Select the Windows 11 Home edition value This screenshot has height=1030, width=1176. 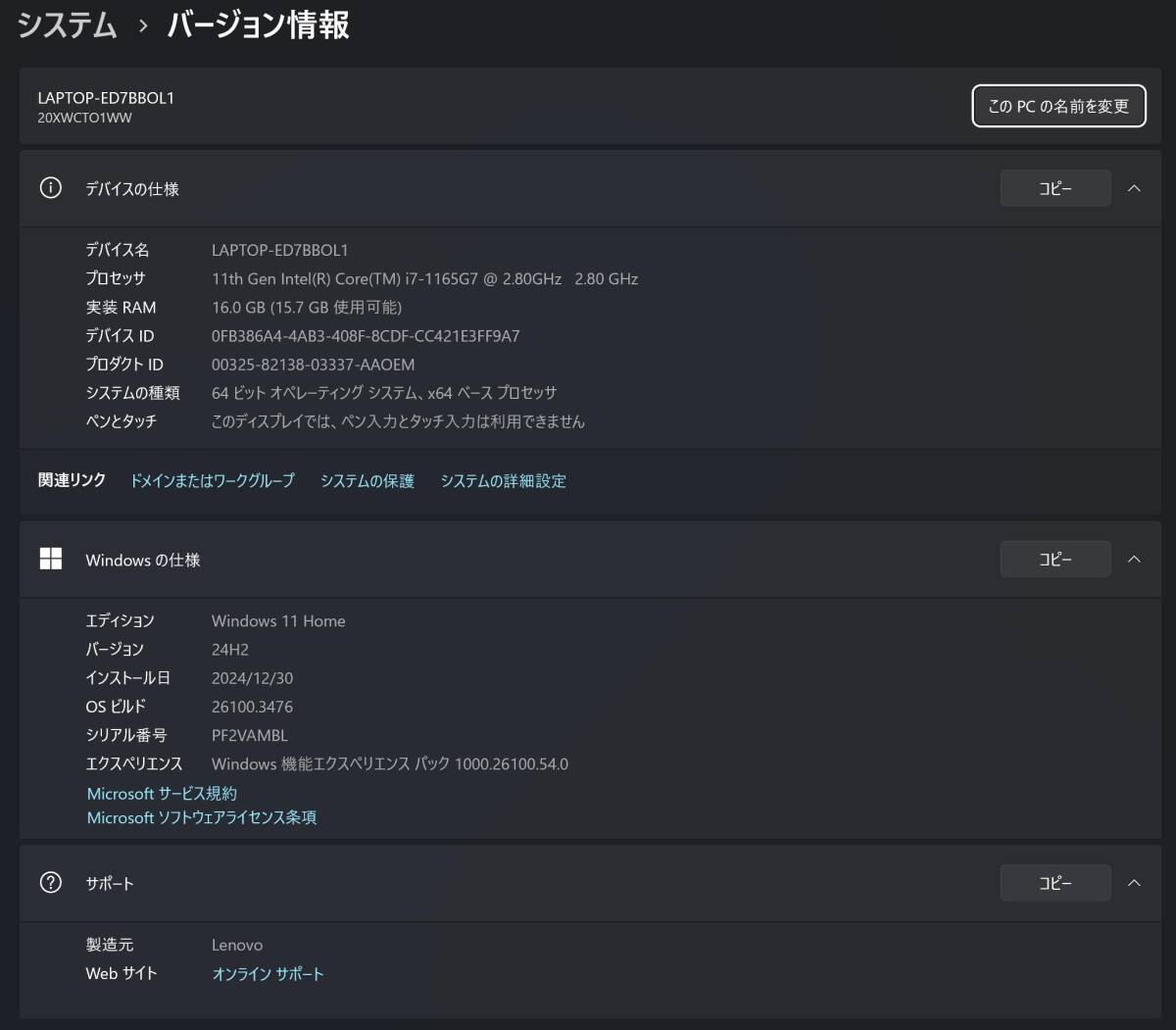pos(278,620)
